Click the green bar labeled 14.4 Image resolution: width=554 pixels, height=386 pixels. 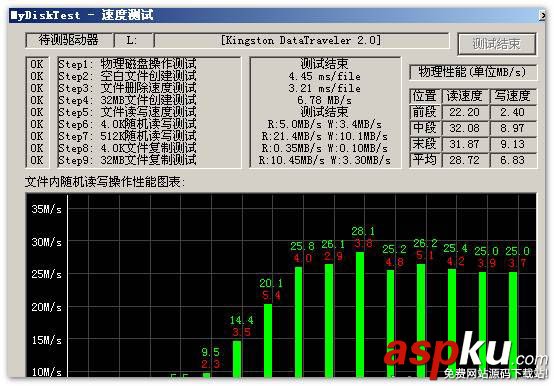point(237,359)
